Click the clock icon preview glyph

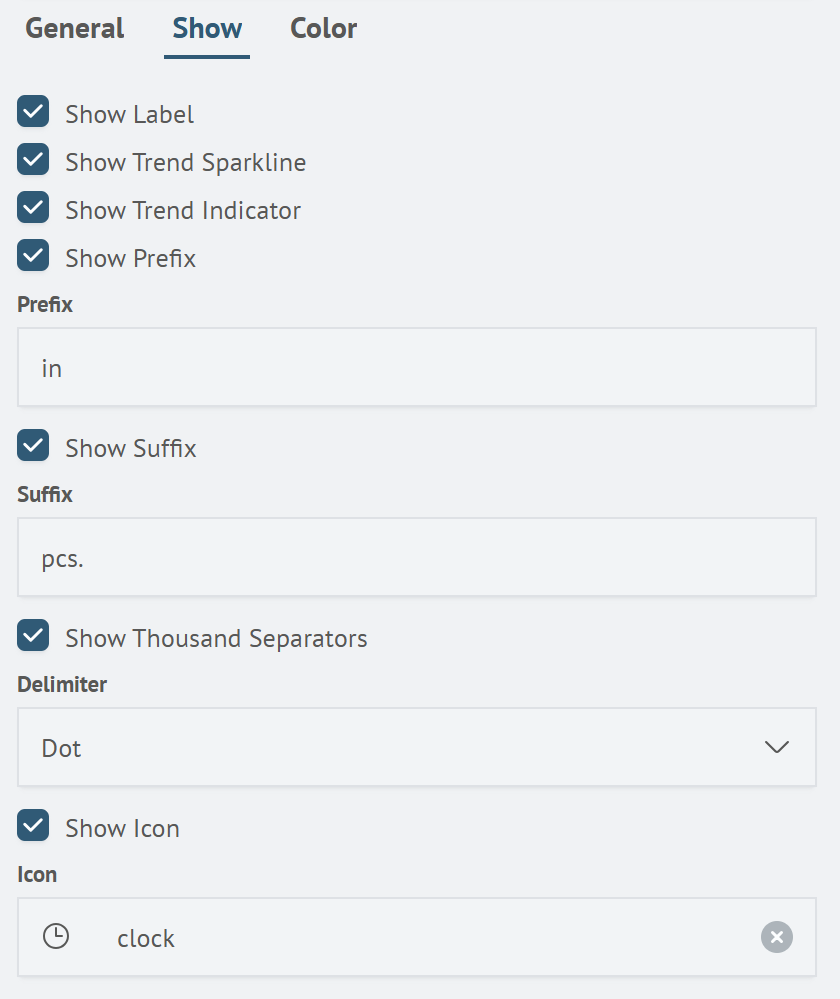56,937
